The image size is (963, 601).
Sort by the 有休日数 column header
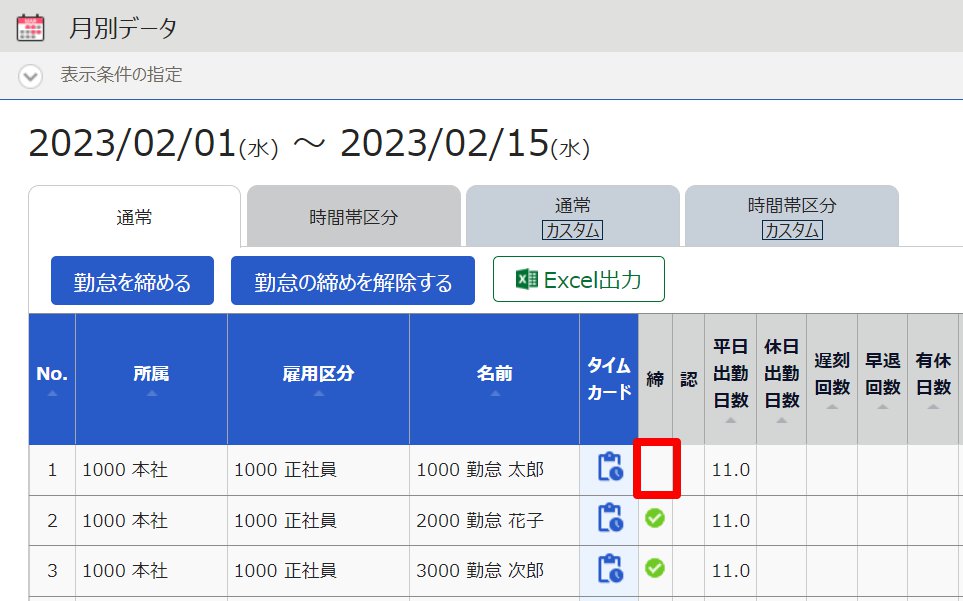point(933,379)
